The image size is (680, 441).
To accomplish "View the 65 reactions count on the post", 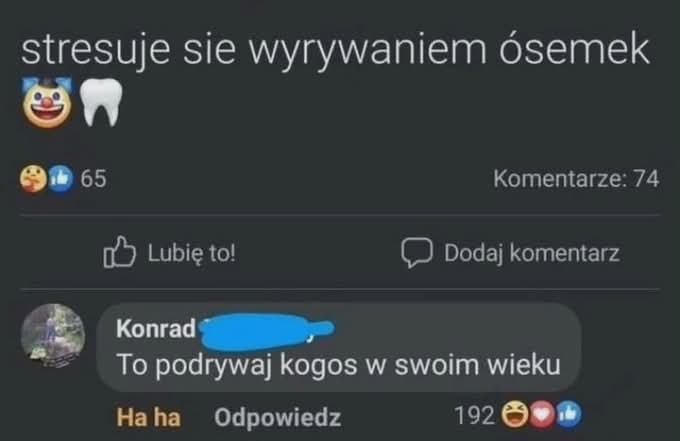I will [93, 178].
